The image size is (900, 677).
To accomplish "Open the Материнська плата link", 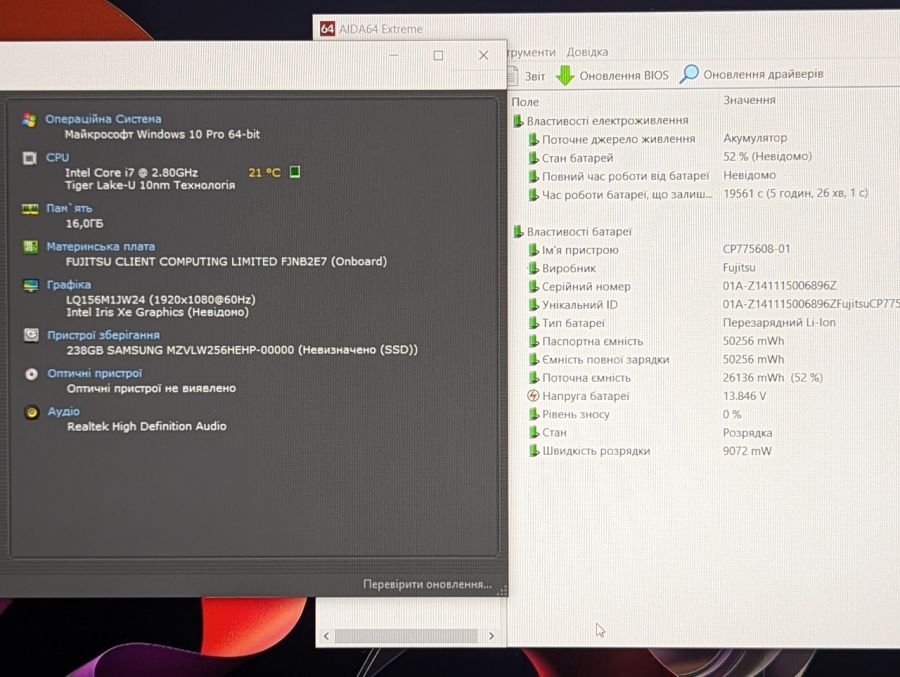I will [x=100, y=246].
